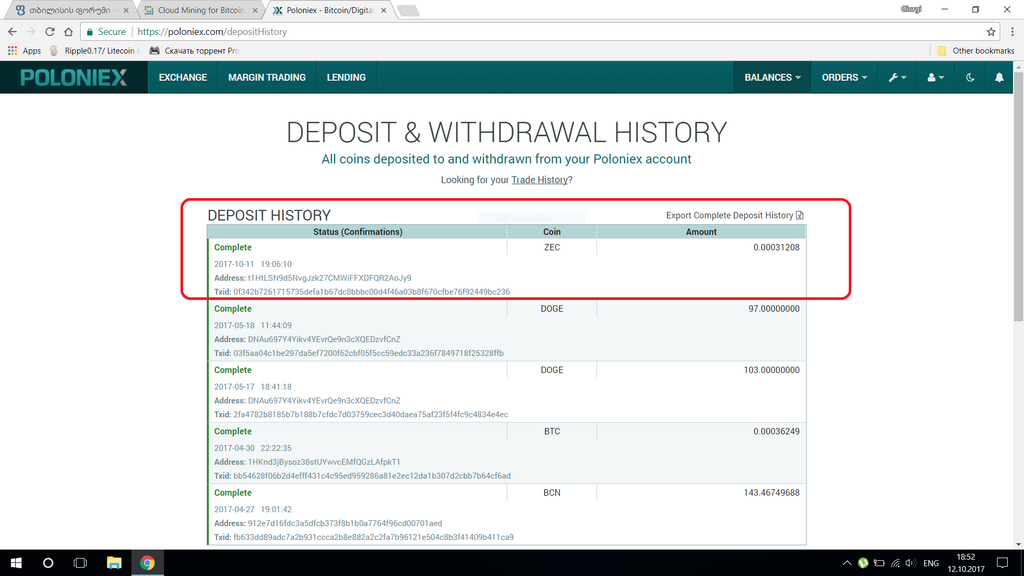Screen dimensions: 1024x576
Task: Bookmark this page with star
Action: (991, 31)
